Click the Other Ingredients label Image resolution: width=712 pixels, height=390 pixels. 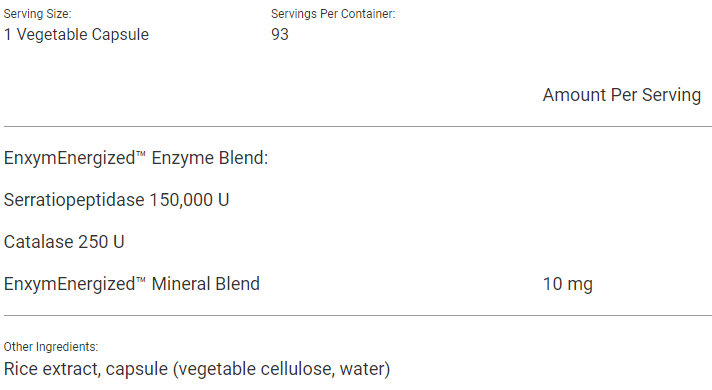51,347
